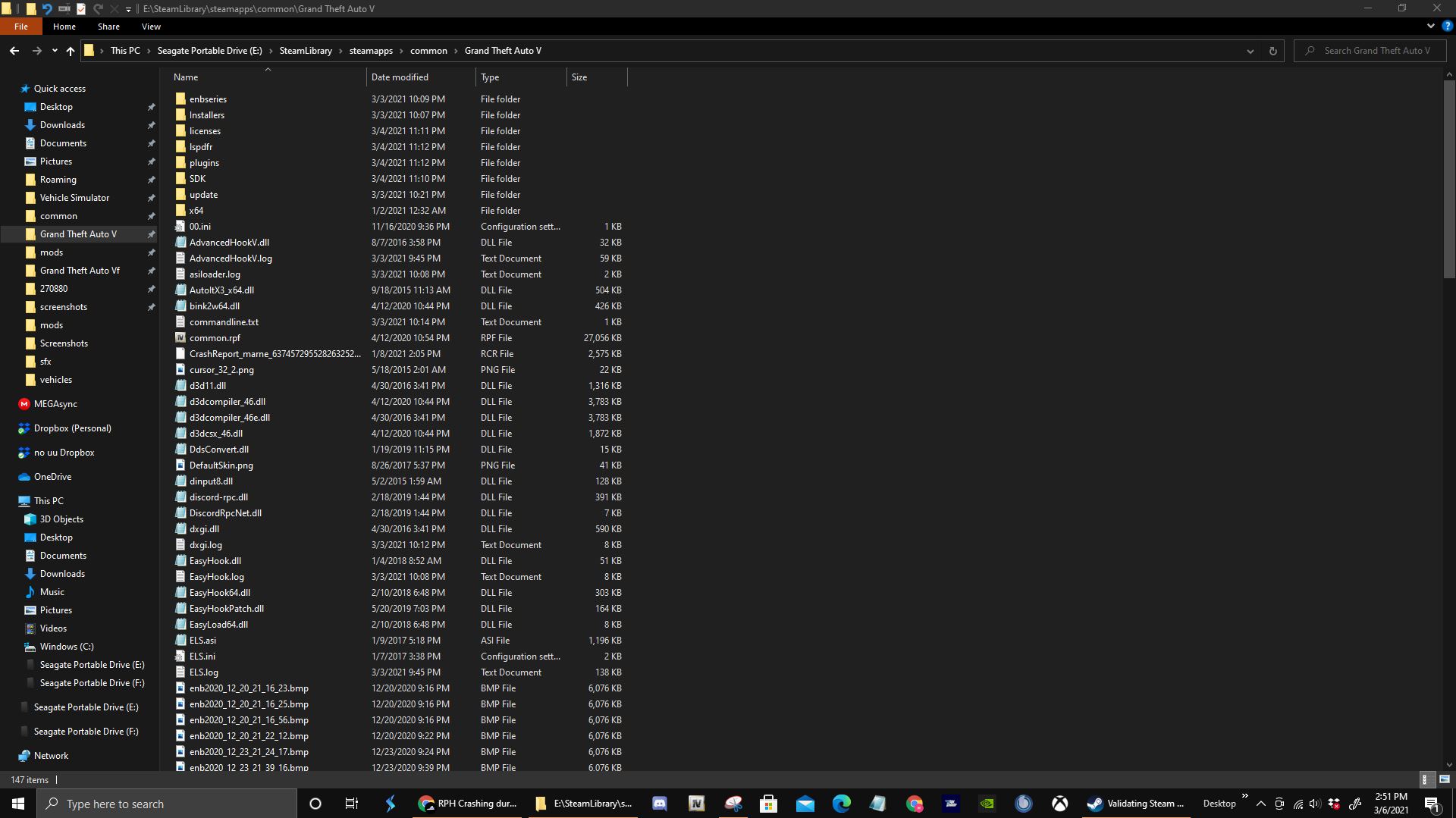The height and width of the screenshot is (818, 1456).
Task: Open Microsoft Store from the taskbar
Action: 769,804
